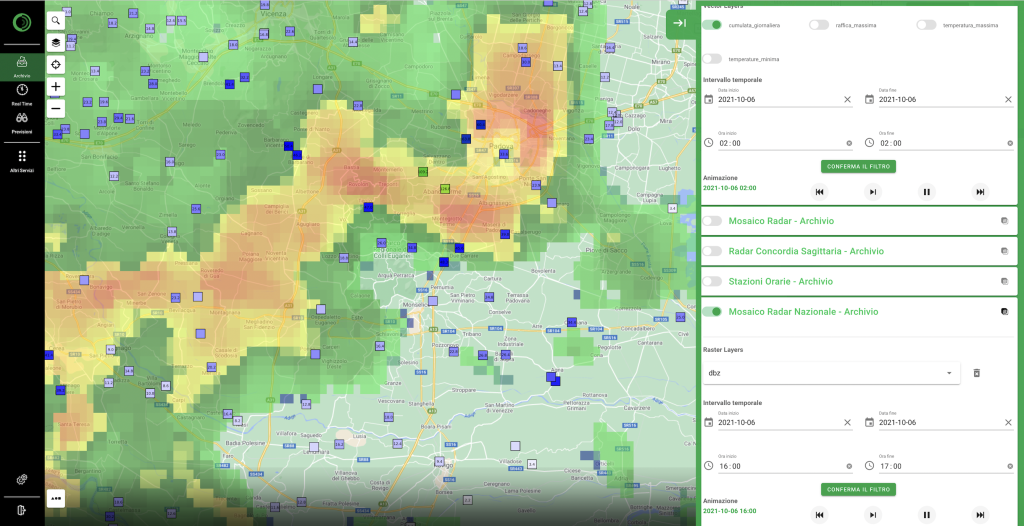
Task: Click Ora inizio field showing 16:00
Action: (785, 467)
